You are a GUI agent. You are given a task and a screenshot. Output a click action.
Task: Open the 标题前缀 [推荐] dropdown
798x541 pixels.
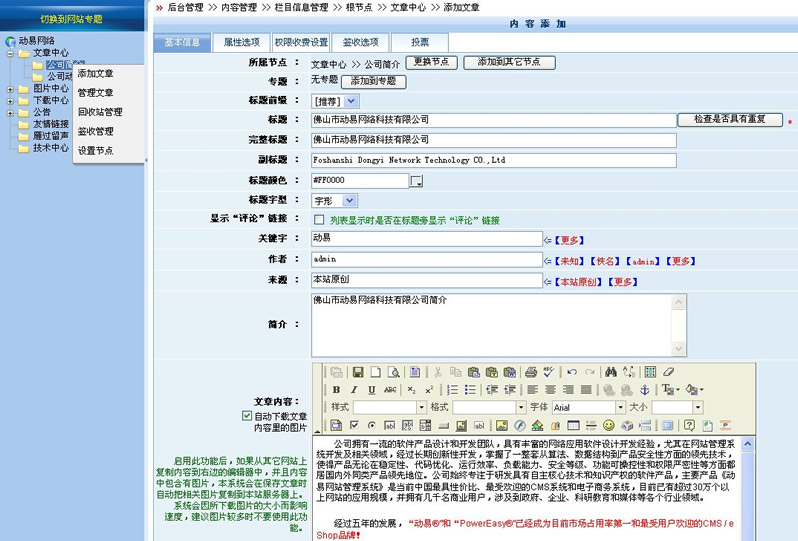351,101
